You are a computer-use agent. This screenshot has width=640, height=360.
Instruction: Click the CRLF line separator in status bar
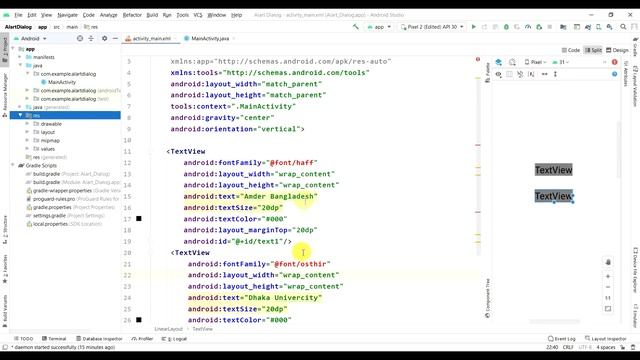point(568,347)
